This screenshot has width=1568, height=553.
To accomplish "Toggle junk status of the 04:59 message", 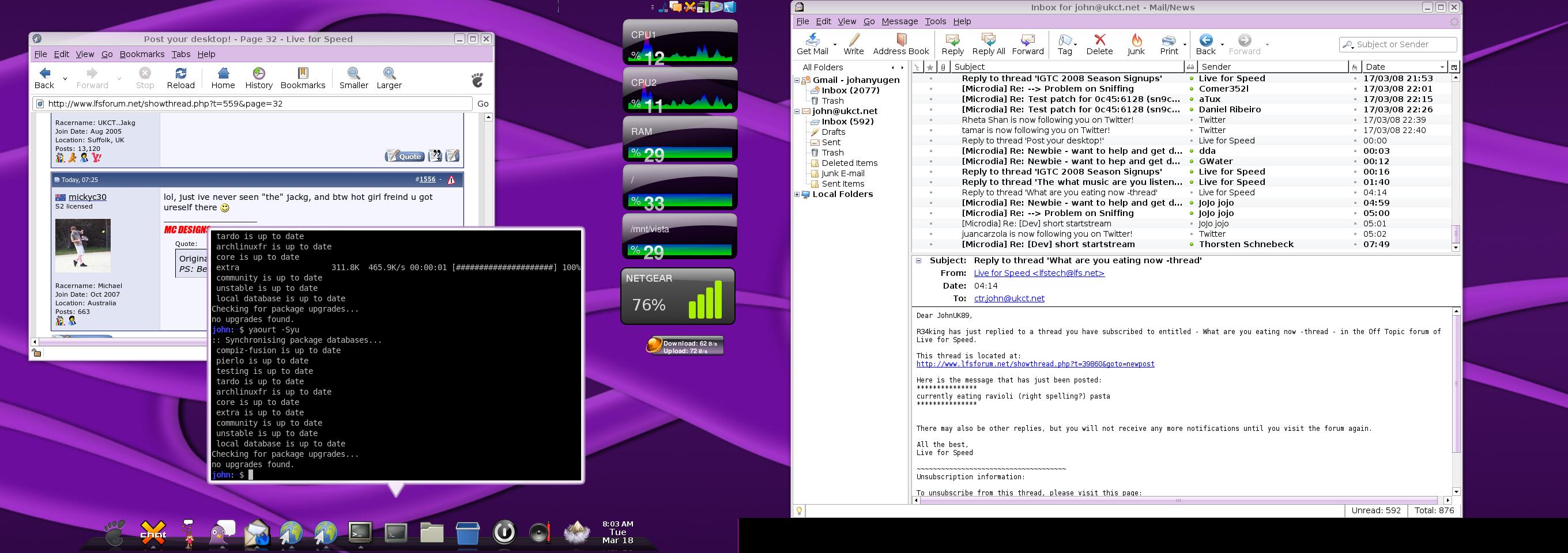I will pos(1355,203).
